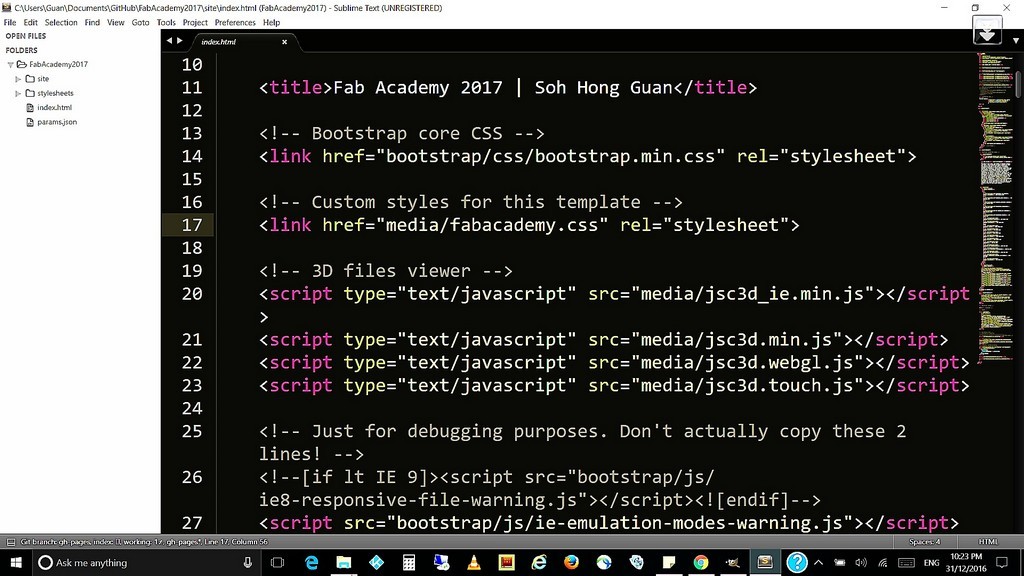This screenshot has height=576, width=1024.
Task: Open GIMP from the taskbar
Action: (x=733, y=562)
